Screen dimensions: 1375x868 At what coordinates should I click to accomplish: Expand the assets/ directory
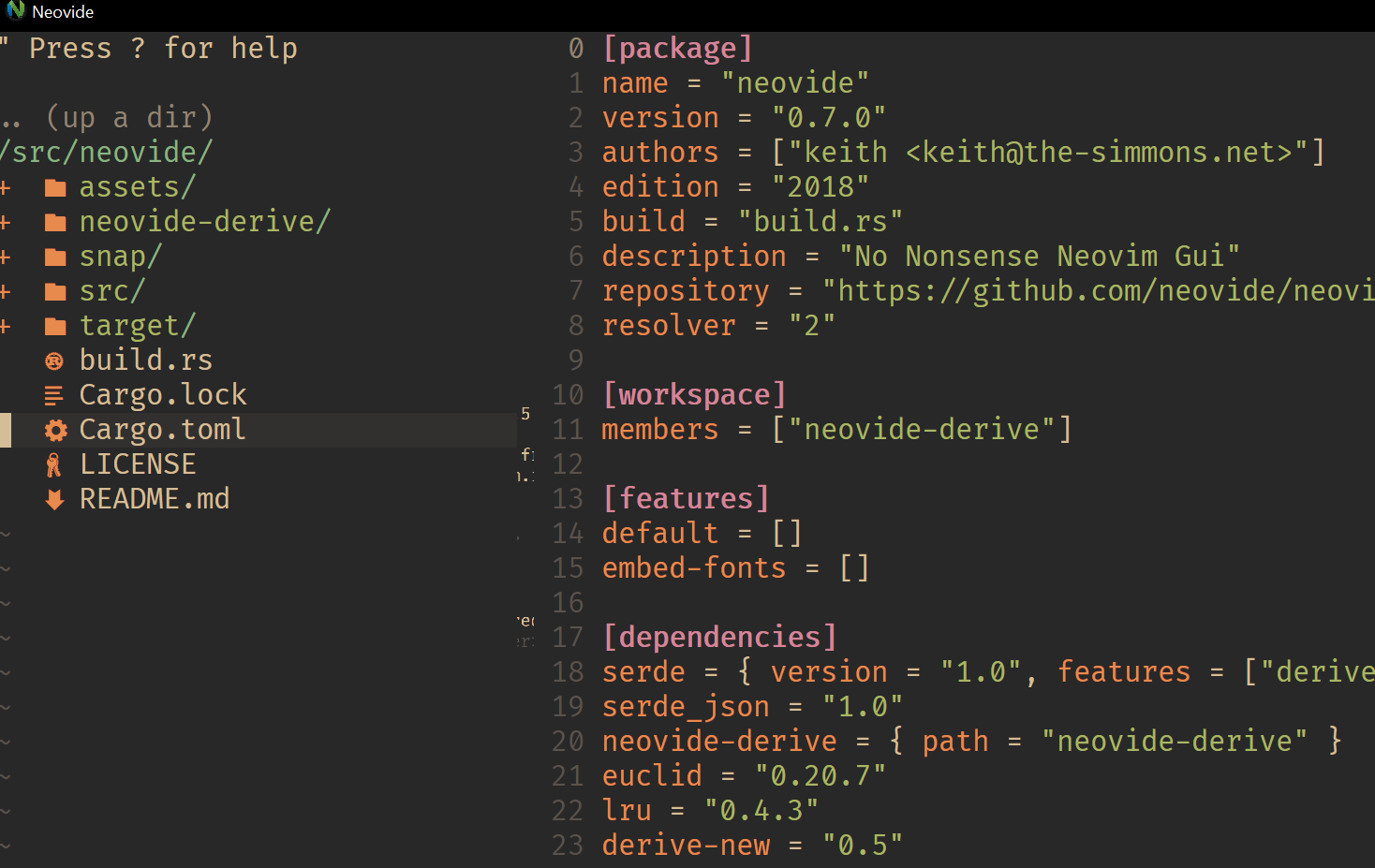click(x=6, y=186)
